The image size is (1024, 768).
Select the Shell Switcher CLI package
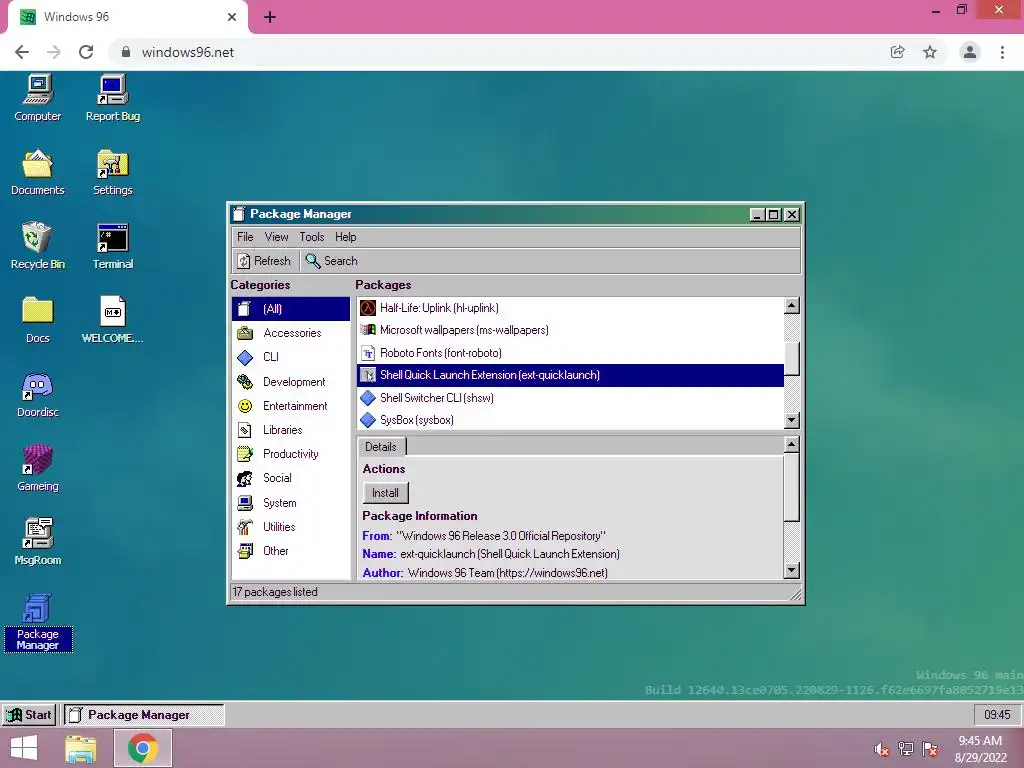[570, 398]
